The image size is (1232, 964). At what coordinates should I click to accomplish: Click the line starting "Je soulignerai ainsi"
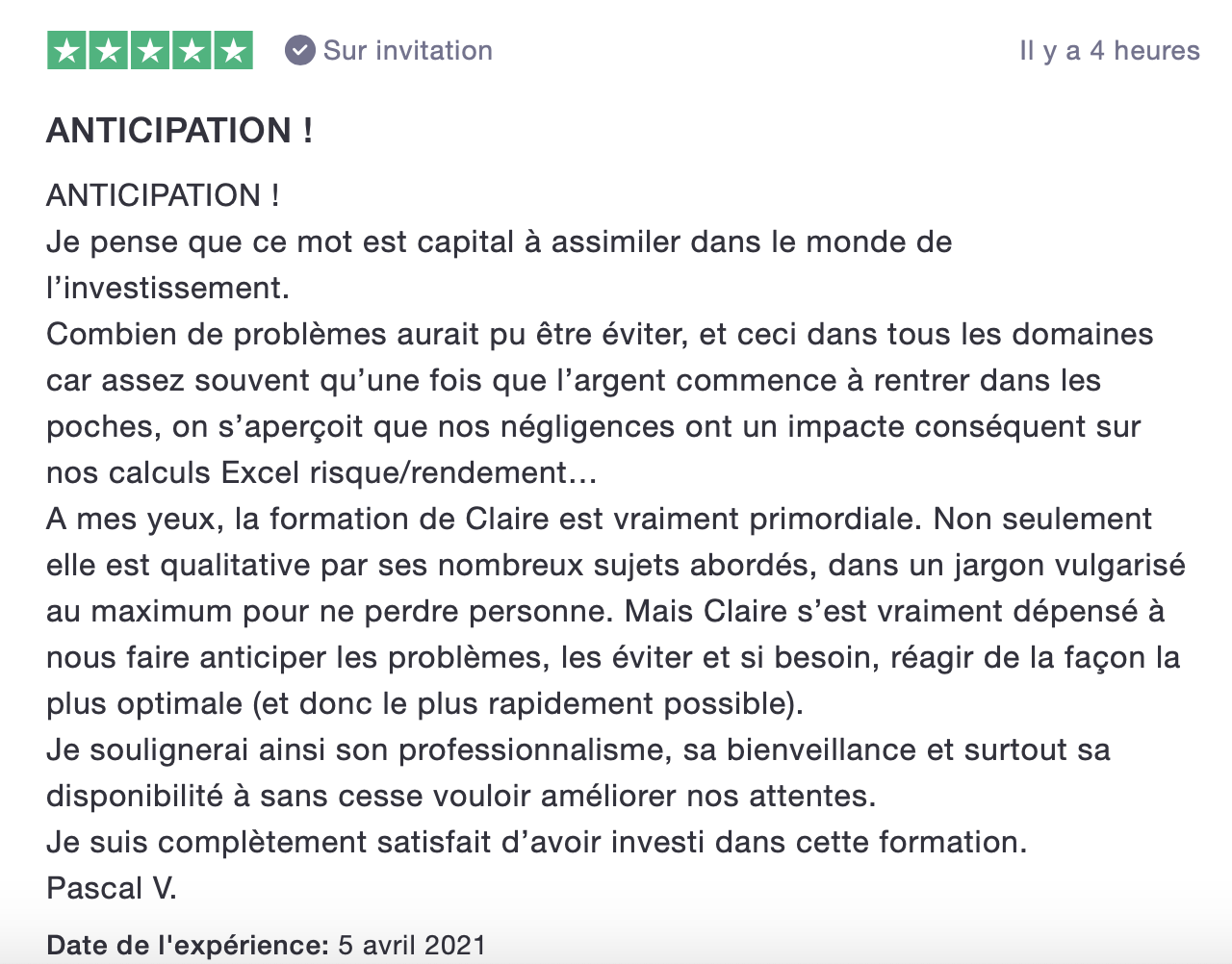pyautogui.click(x=577, y=749)
